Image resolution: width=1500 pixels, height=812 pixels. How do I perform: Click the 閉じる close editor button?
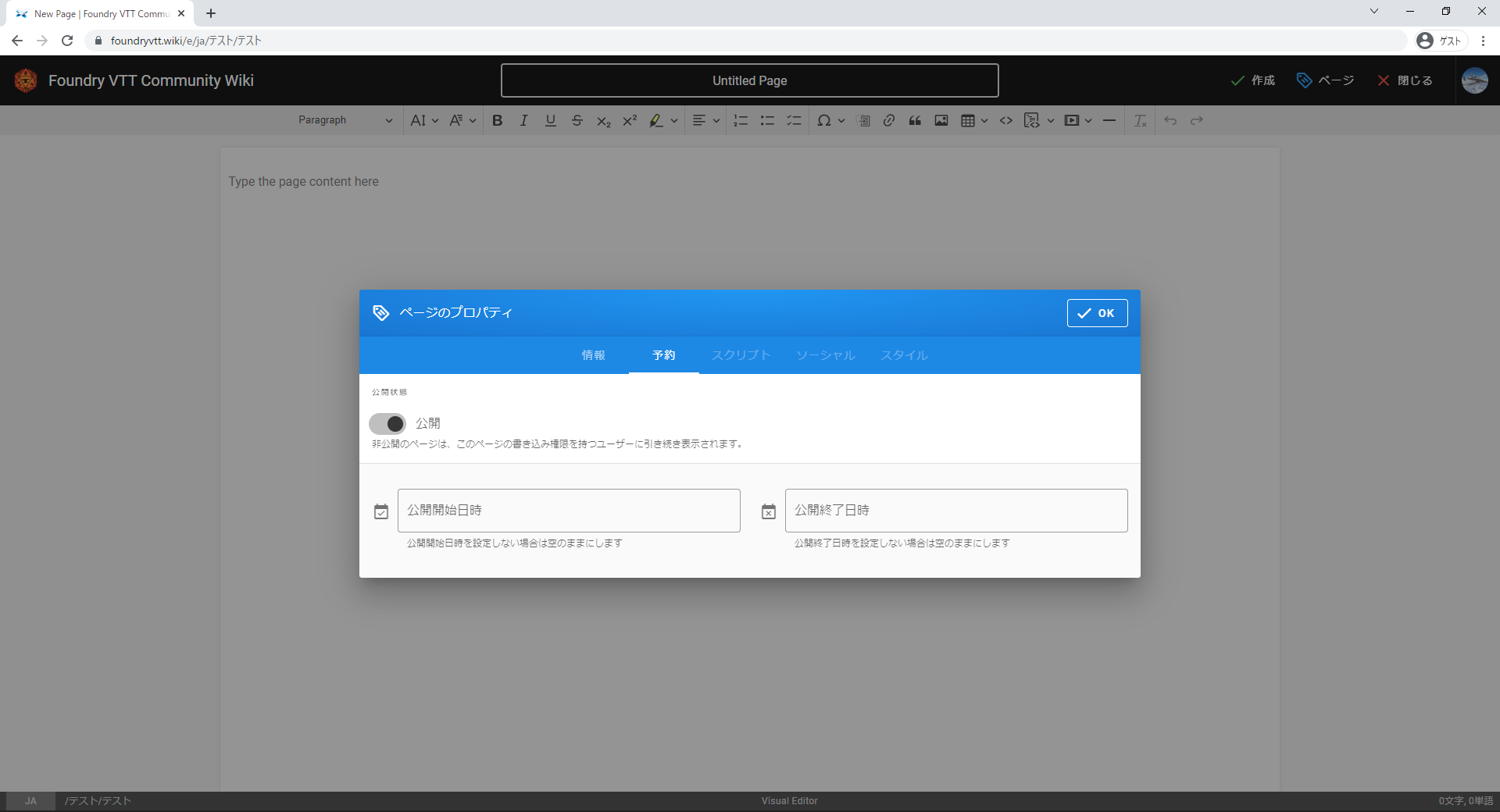pyautogui.click(x=1405, y=80)
